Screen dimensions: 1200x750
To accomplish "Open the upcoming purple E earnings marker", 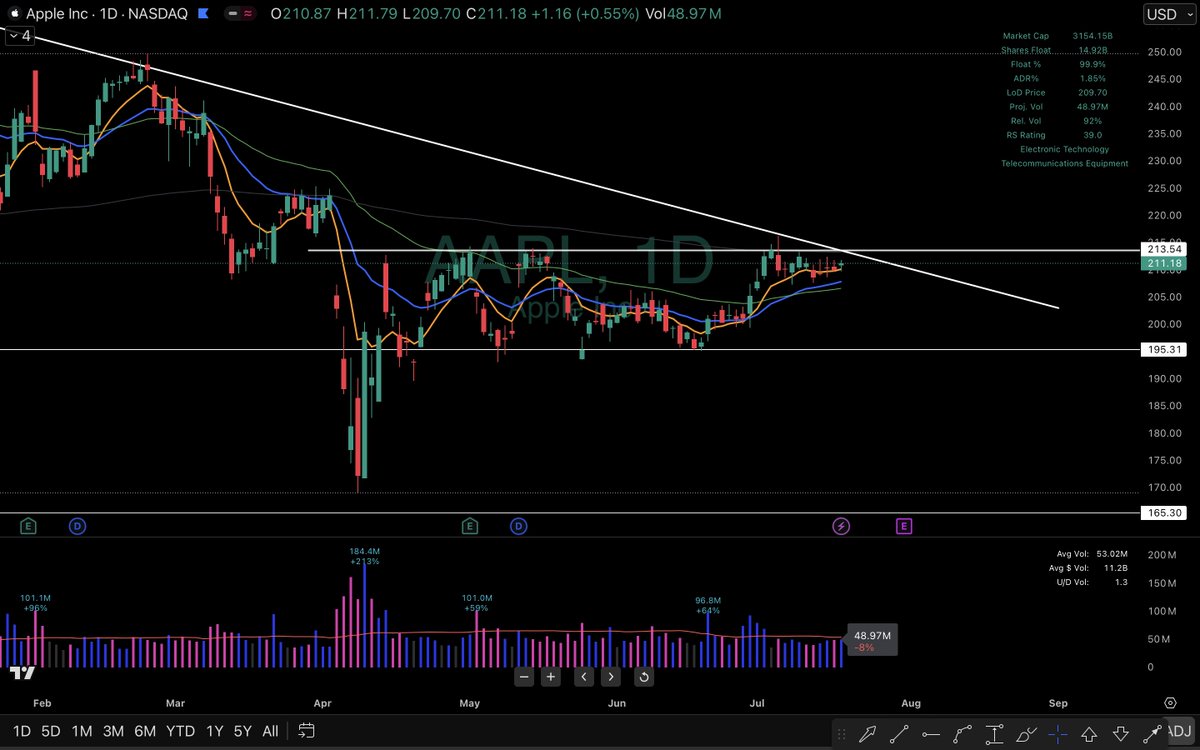I will pyautogui.click(x=904, y=525).
